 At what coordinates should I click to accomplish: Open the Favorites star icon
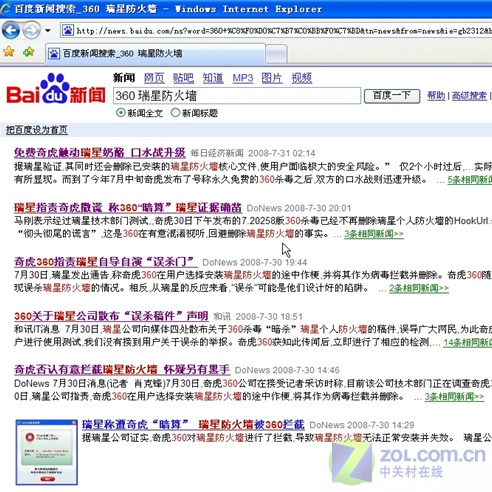pyautogui.click(x=9, y=52)
